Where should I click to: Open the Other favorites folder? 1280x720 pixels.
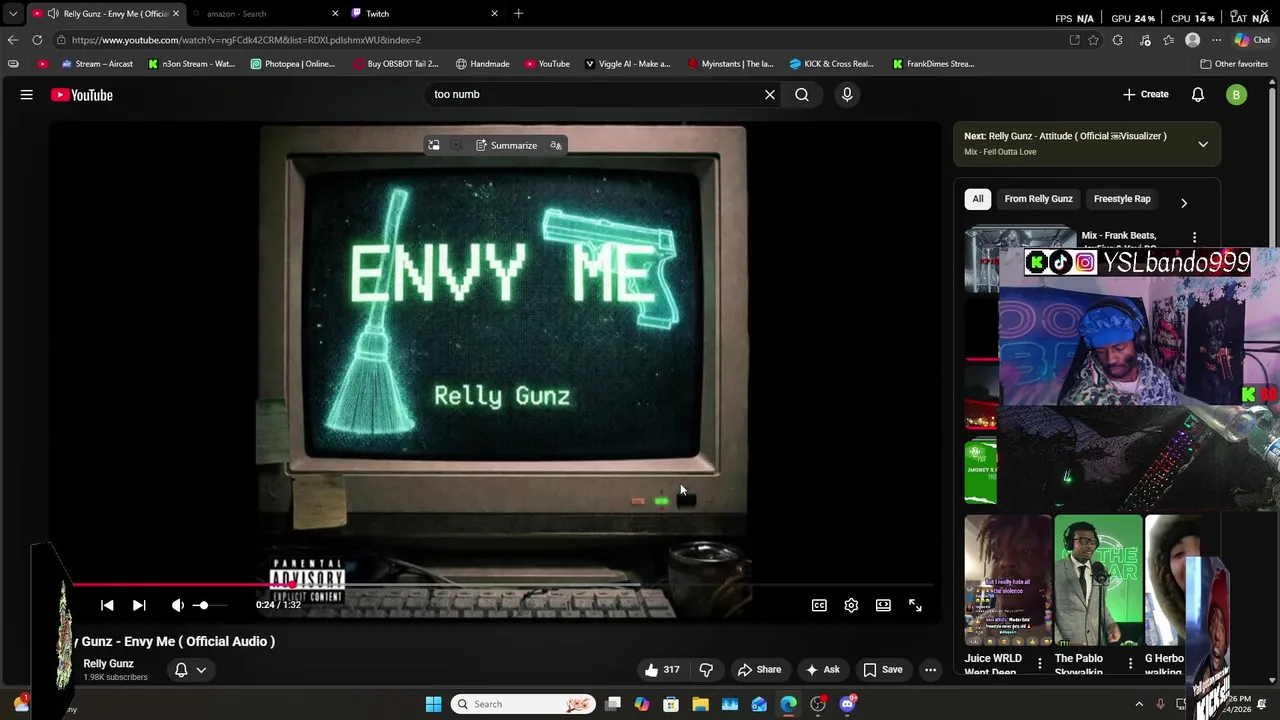tap(1235, 64)
